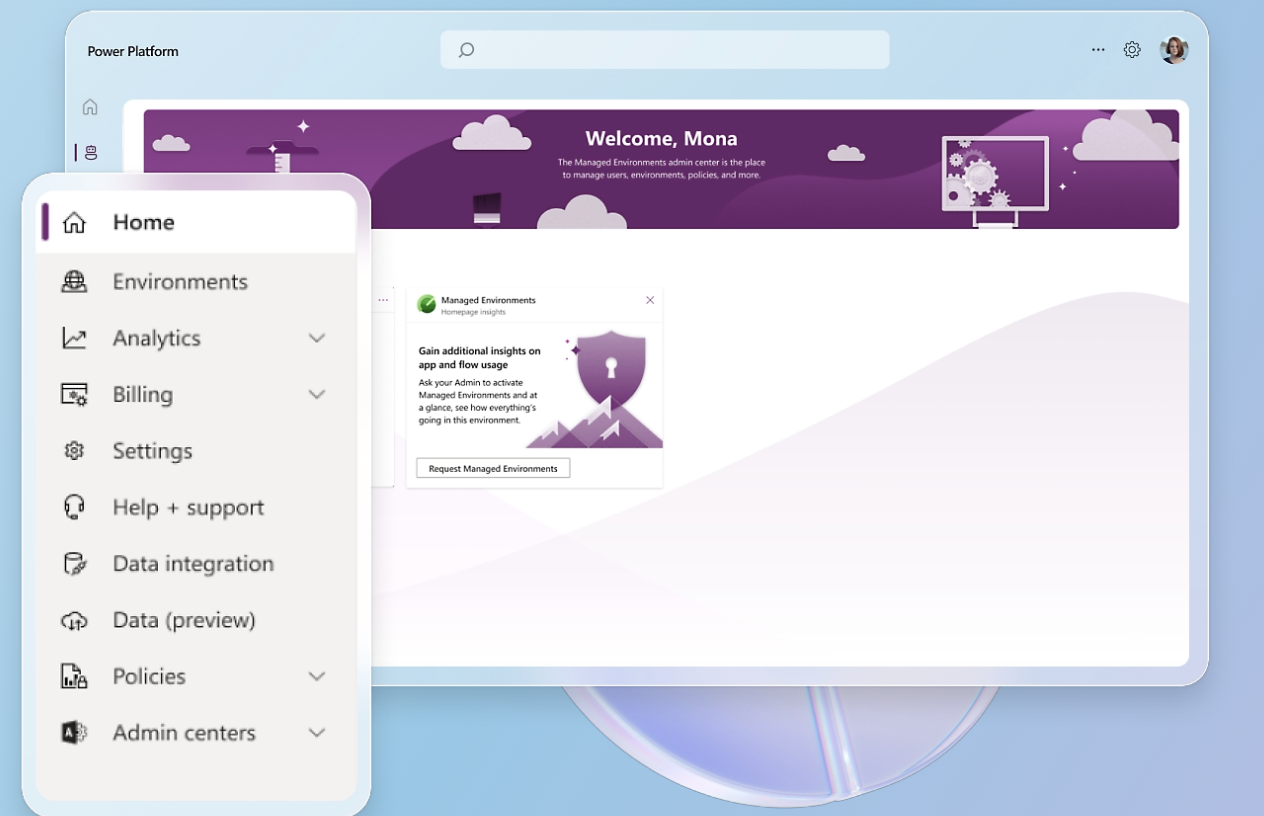Click the Billing label text

coord(143,394)
